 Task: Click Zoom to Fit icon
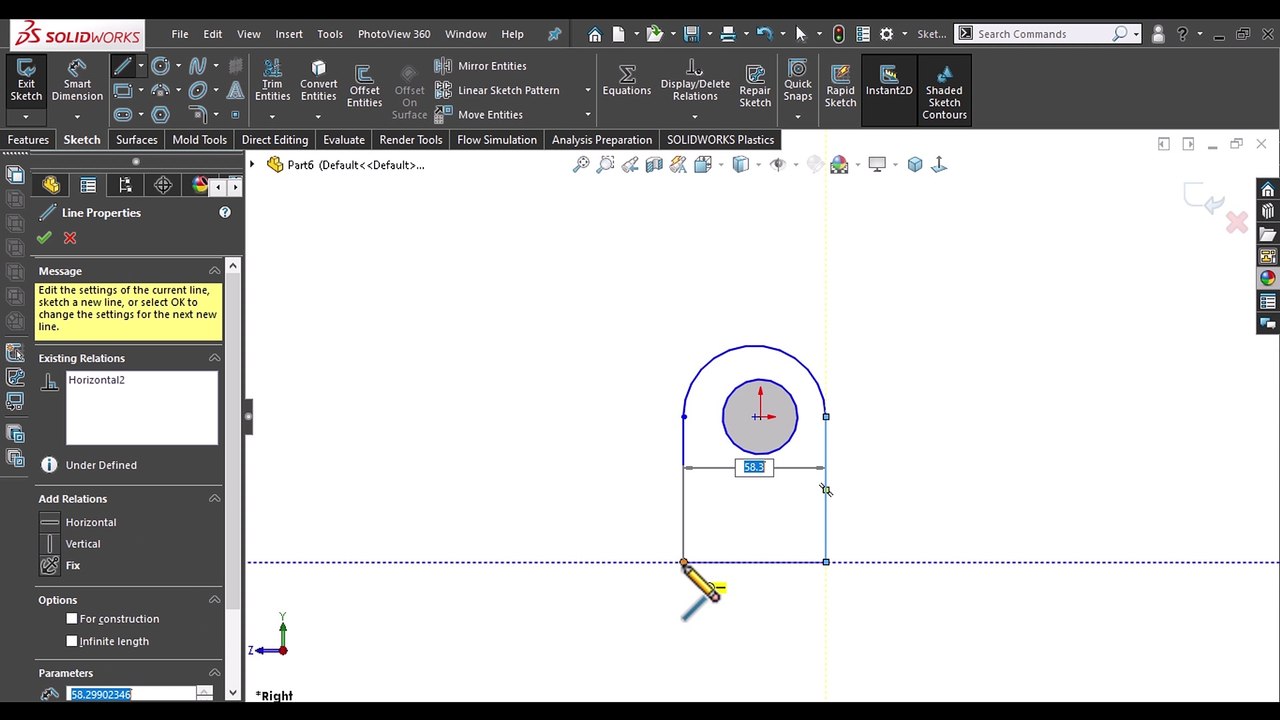pos(581,165)
